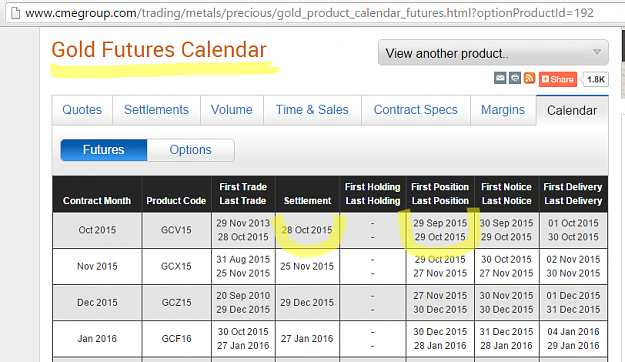Click the 31 Dec 2015 last delivery date
625x362 pixels.
[573, 309]
